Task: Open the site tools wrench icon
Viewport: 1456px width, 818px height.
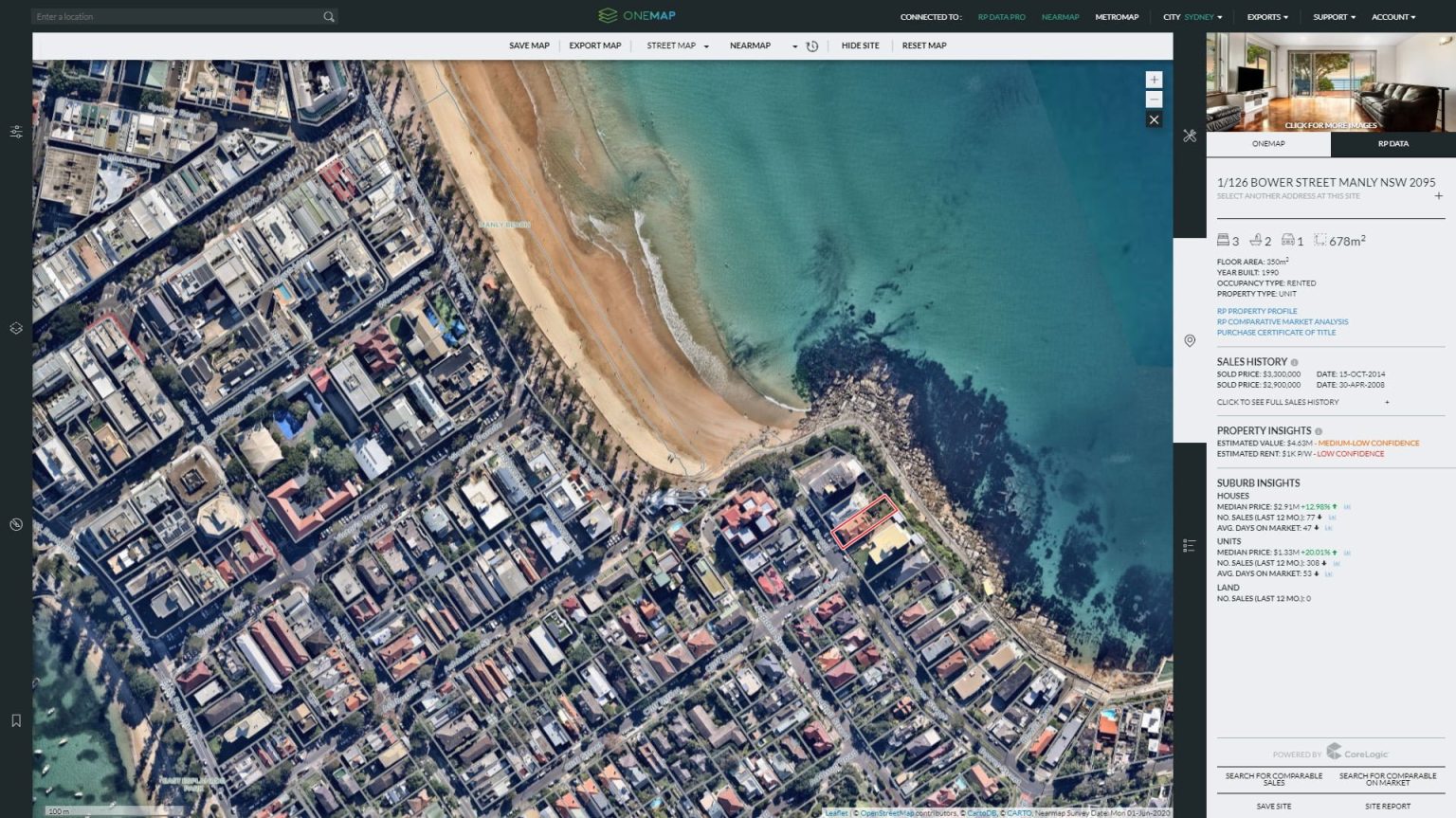Action: [x=1190, y=136]
